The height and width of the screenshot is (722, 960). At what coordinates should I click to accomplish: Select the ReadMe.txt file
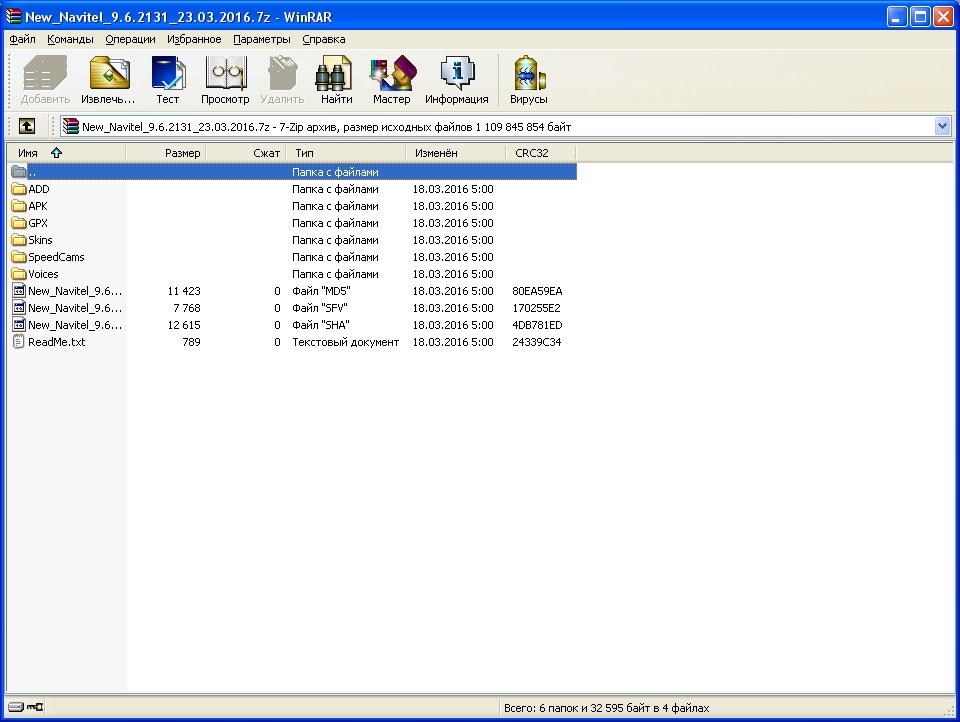(56, 342)
